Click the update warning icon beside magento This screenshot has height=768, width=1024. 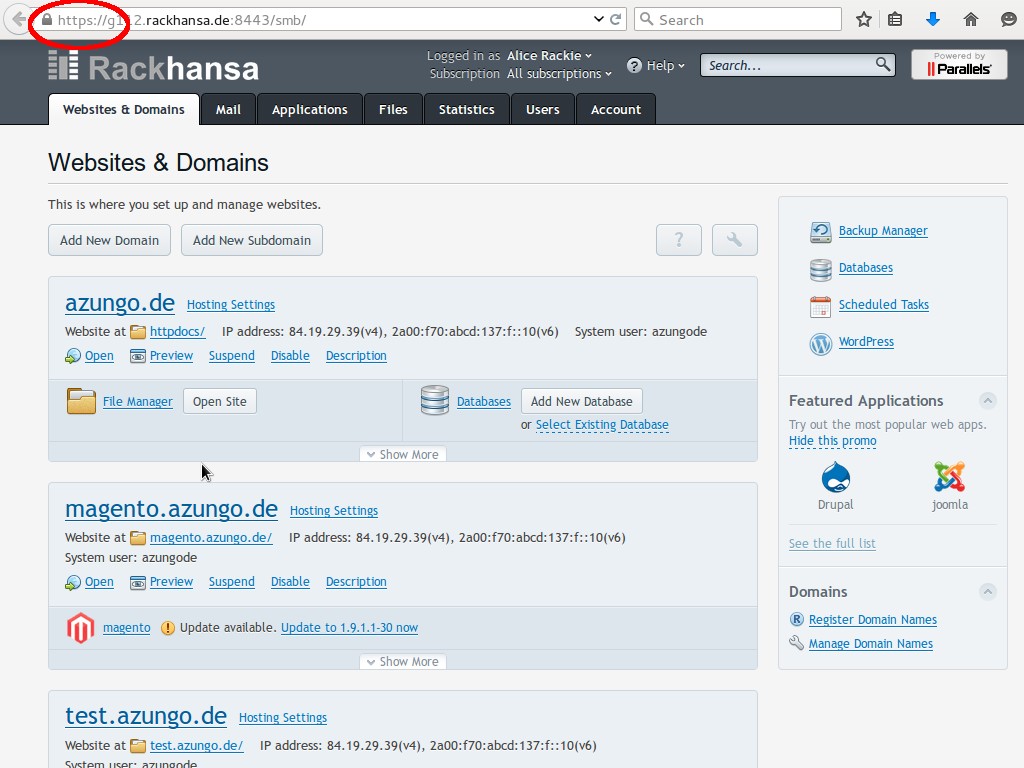coord(168,628)
